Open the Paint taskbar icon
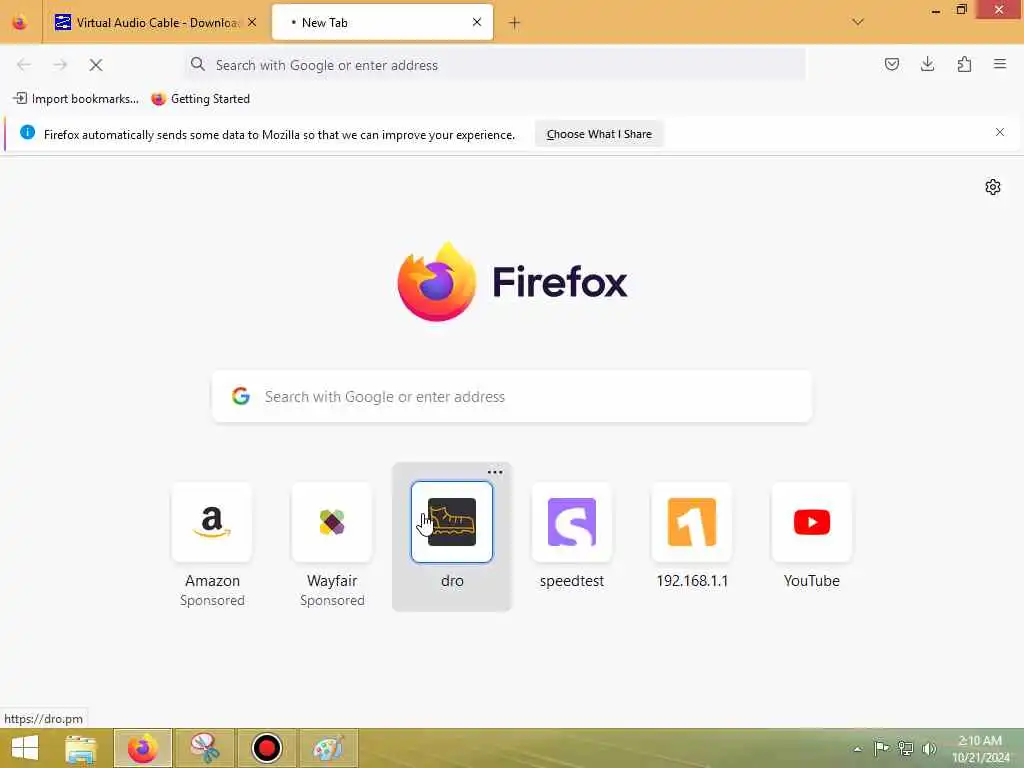Viewport: 1024px width, 768px height. 328,748
